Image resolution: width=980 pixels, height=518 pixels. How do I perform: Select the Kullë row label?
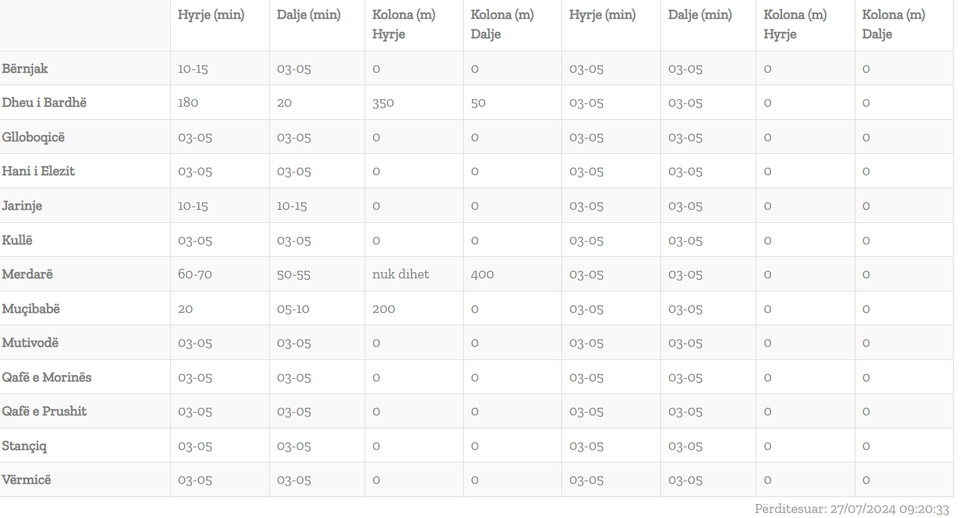pos(18,240)
